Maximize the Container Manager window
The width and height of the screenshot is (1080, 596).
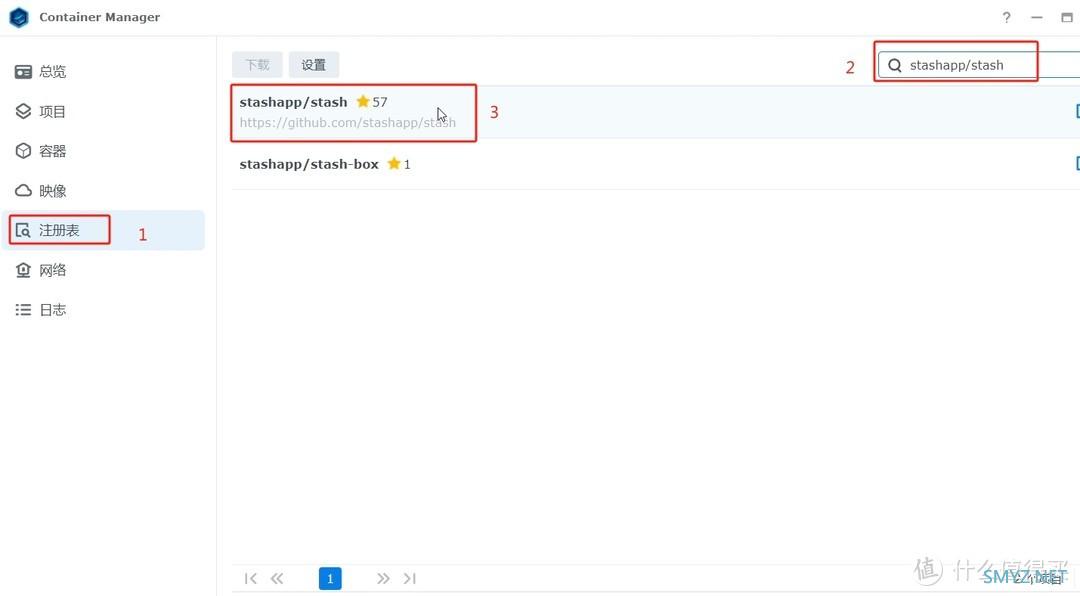[1067, 17]
